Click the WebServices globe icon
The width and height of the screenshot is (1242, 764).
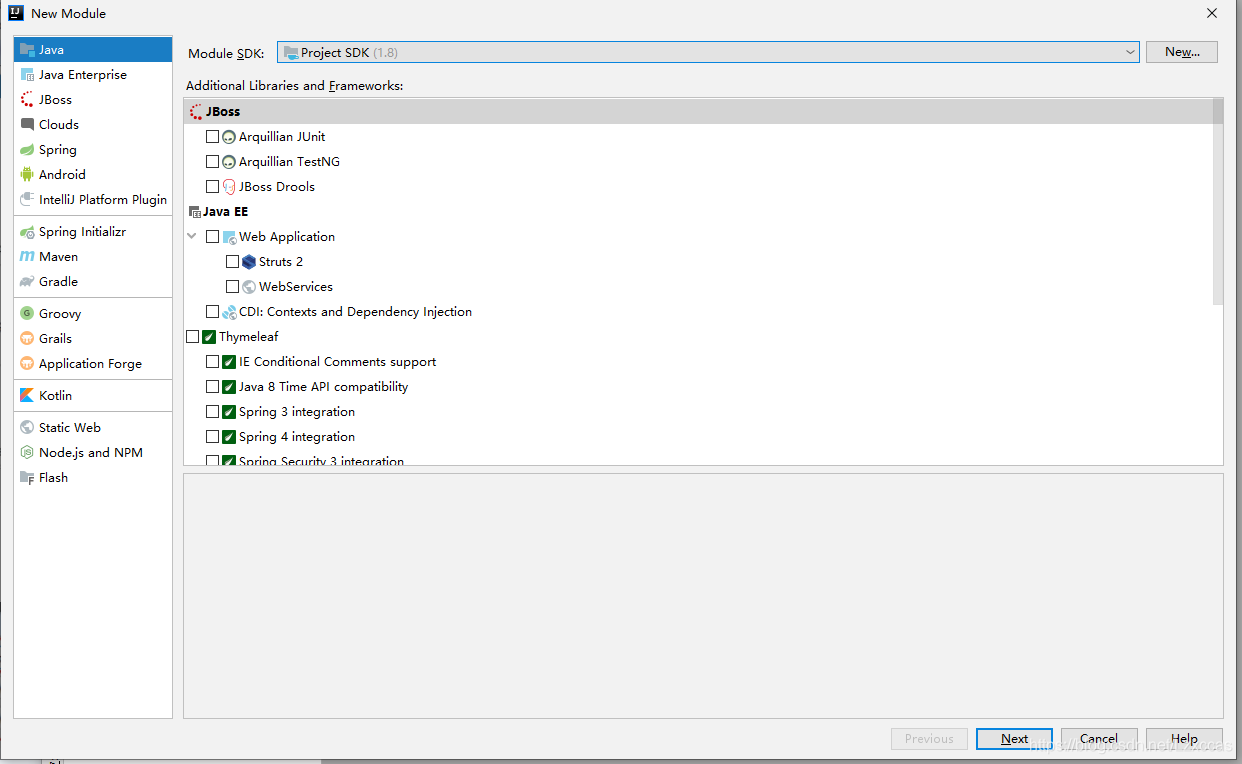pyautogui.click(x=249, y=286)
